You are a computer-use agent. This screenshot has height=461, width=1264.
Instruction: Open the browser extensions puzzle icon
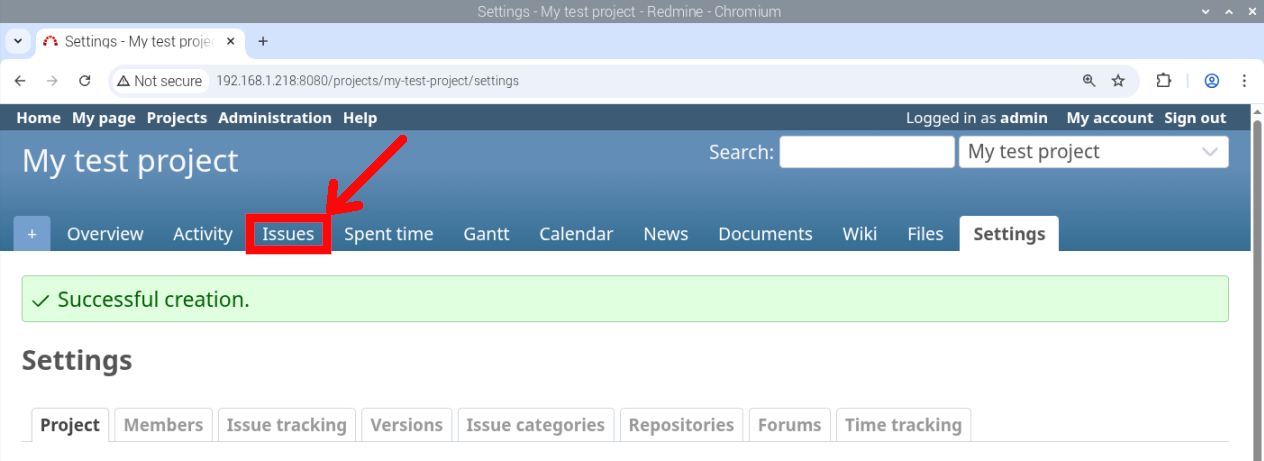click(x=1164, y=81)
